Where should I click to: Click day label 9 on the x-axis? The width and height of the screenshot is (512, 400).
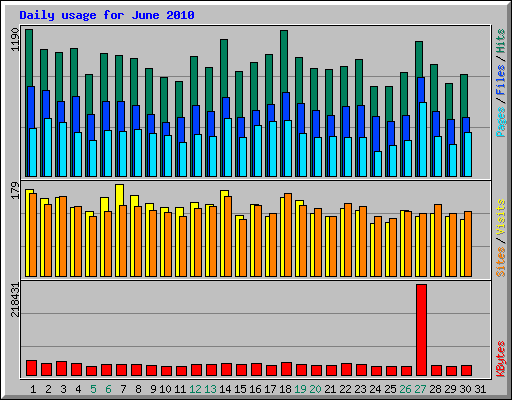pyautogui.click(x=153, y=389)
